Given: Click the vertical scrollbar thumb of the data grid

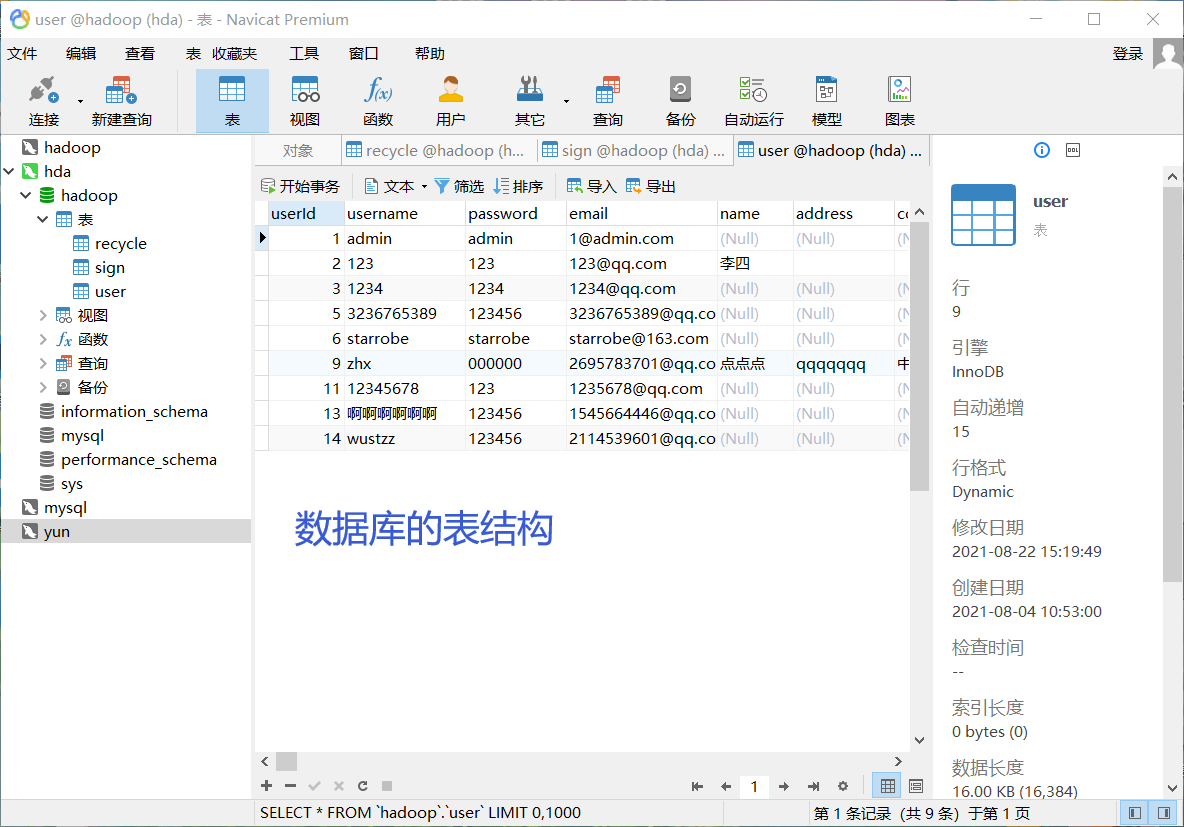Looking at the screenshot, I should point(919,356).
